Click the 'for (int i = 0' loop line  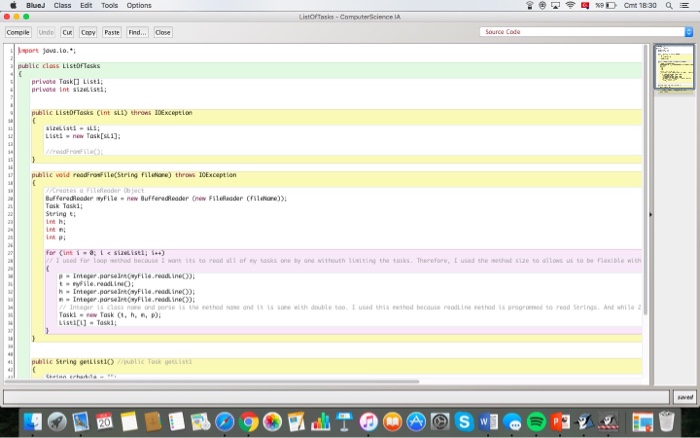[105, 253]
